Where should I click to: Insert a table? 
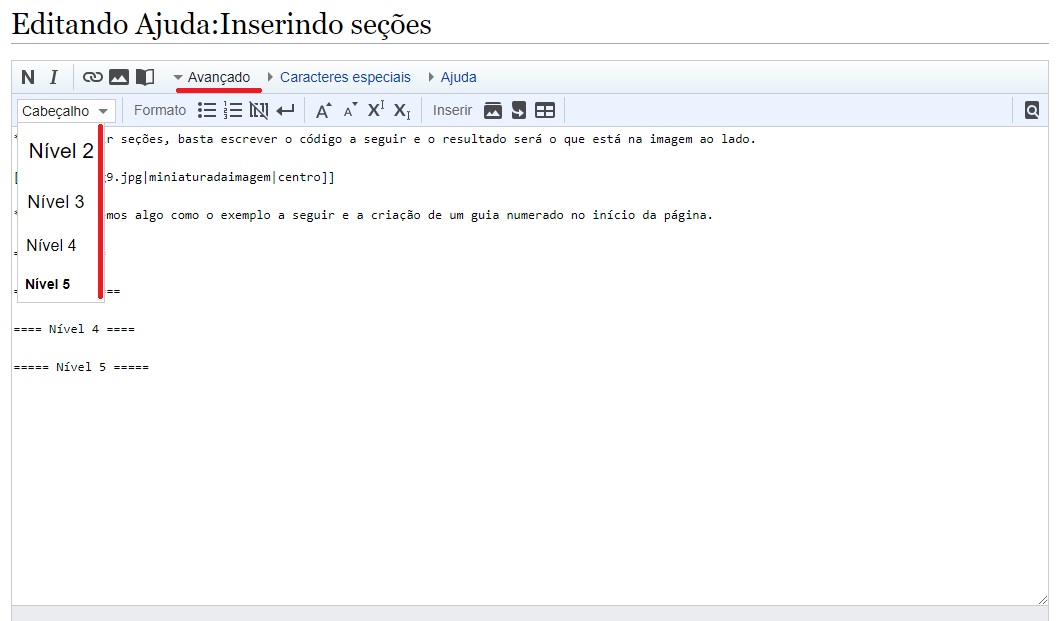545,110
